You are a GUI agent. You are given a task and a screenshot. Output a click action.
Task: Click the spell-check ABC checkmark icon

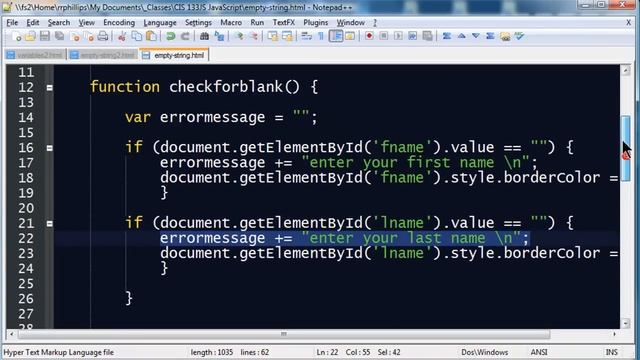click(x=519, y=36)
